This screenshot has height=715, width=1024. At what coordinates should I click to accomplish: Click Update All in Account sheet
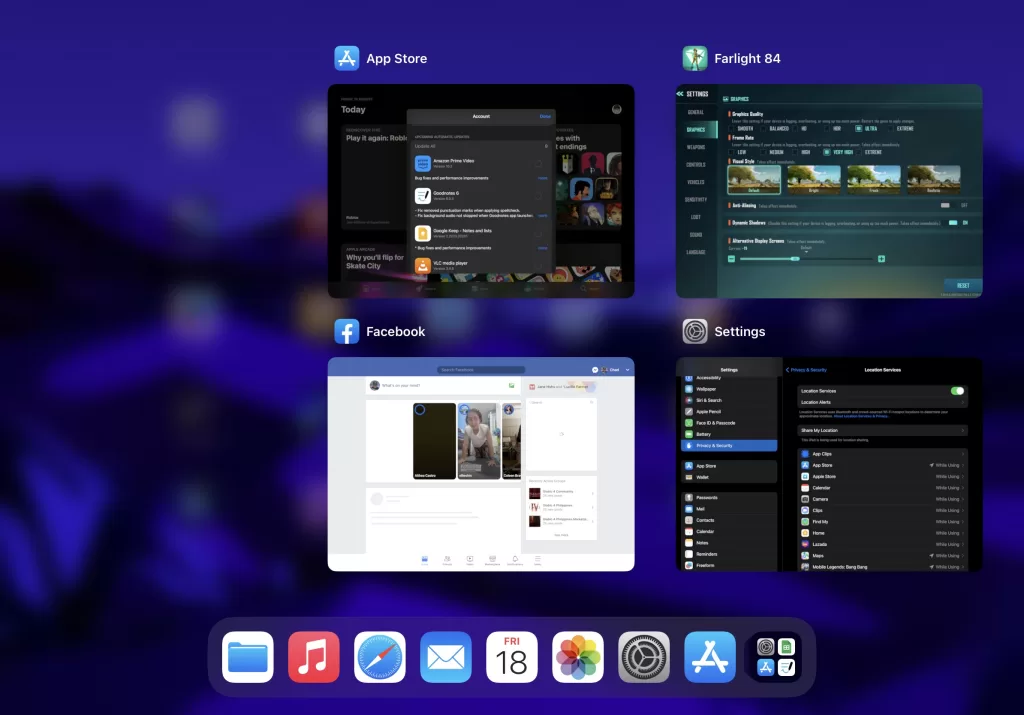coord(425,146)
